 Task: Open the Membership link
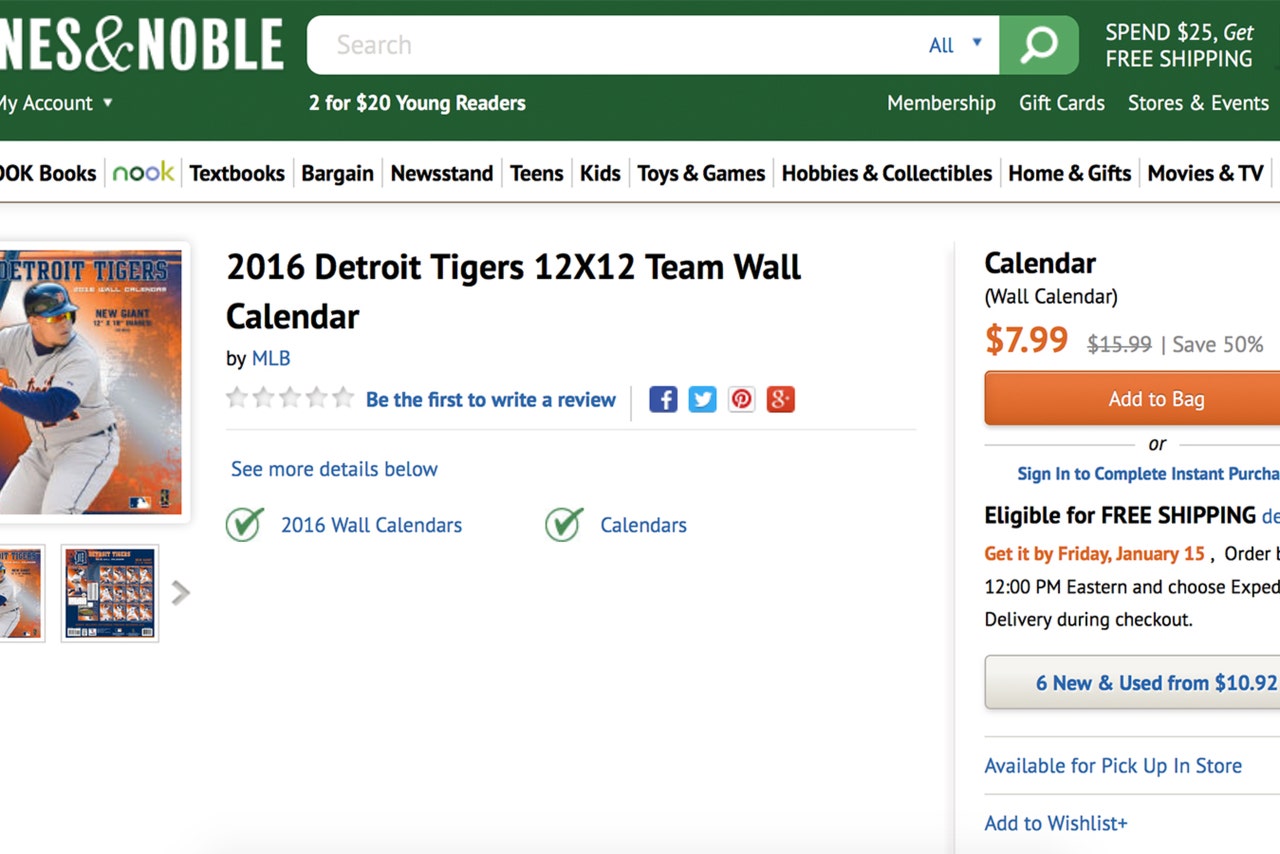941,103
